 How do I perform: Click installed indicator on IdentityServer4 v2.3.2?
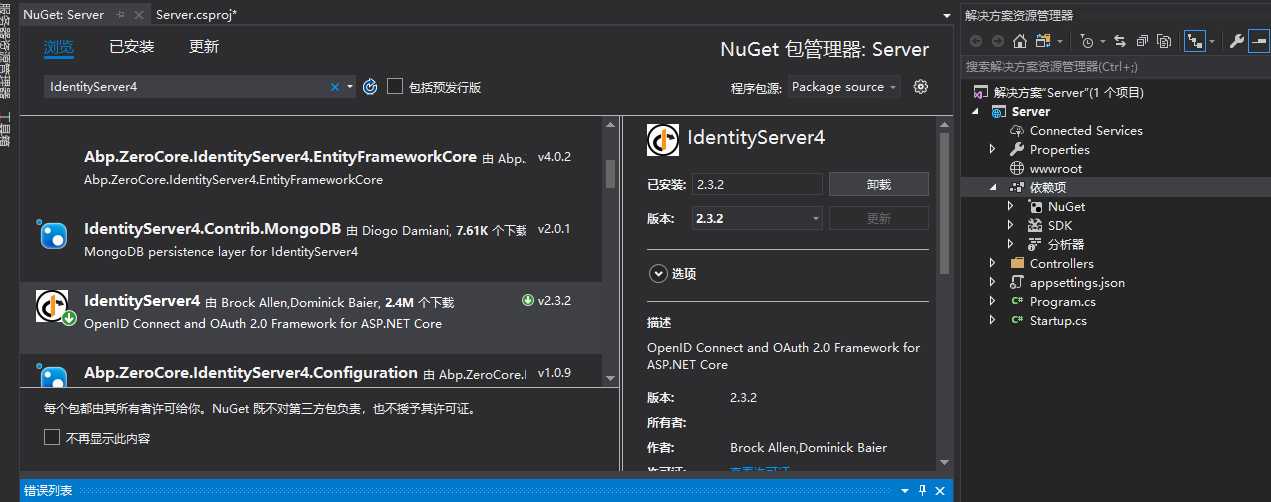(x=528, y=300)
